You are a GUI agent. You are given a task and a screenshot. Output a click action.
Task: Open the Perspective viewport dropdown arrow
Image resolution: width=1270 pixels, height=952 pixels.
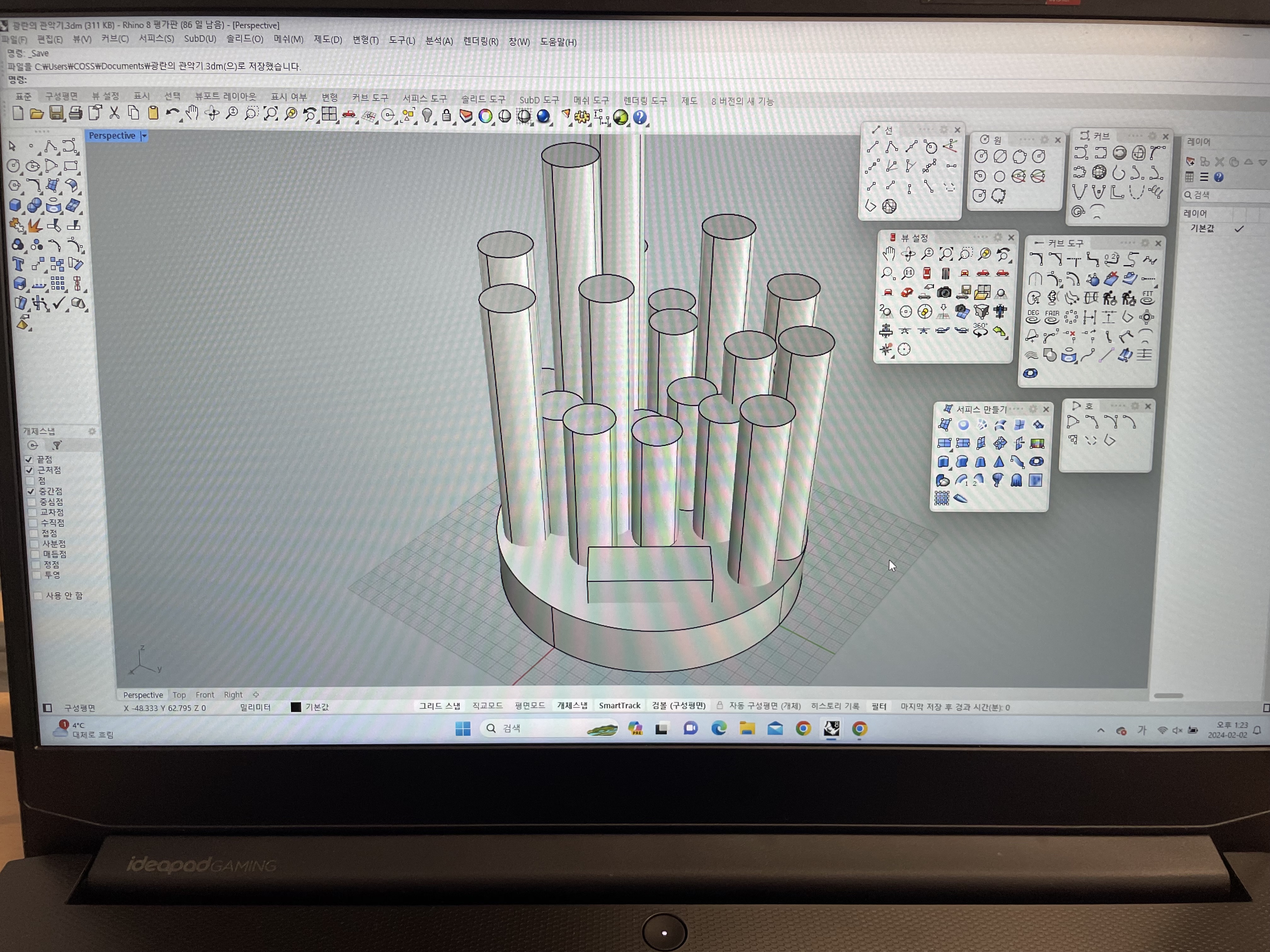point(144,136)
